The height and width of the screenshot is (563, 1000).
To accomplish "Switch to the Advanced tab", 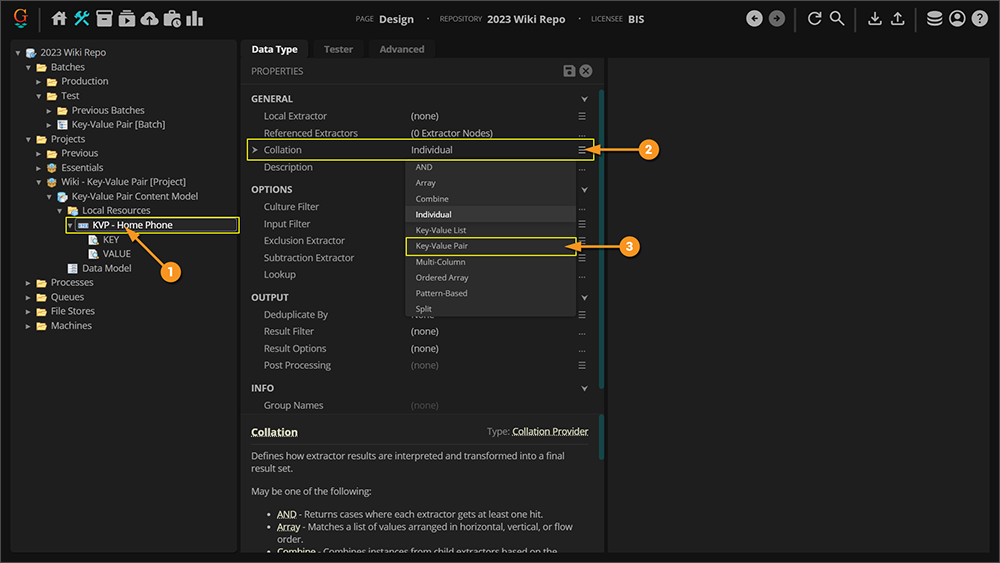I will pos(402,49).
